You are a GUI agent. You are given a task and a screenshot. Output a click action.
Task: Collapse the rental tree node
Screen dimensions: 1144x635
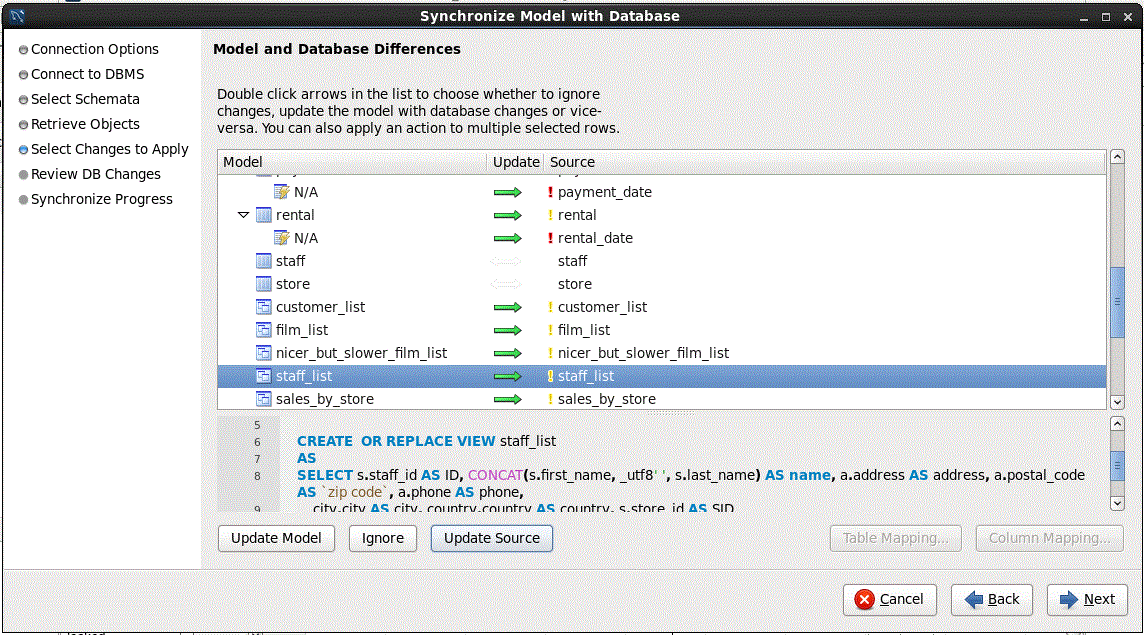(x=243, y=215)
